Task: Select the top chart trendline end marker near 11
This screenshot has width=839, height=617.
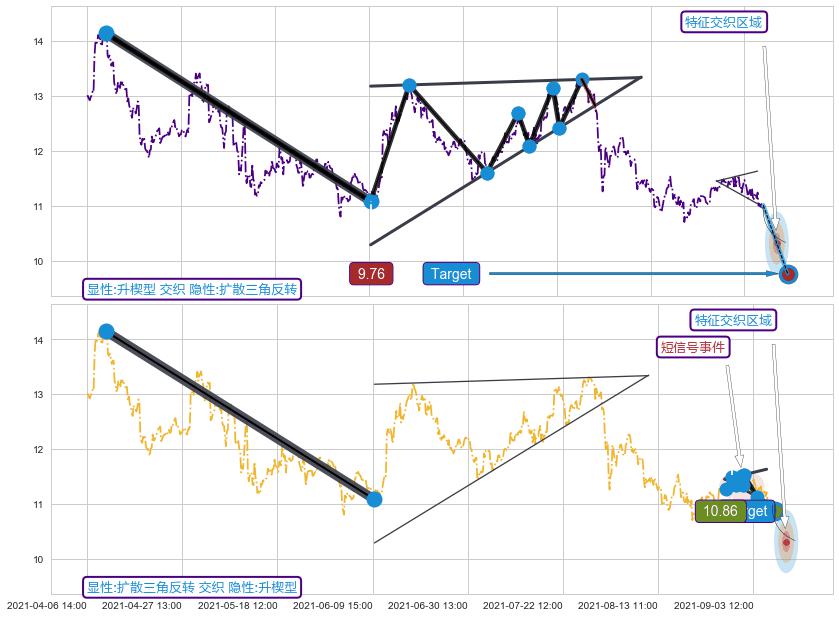Action: pos(371,201)
